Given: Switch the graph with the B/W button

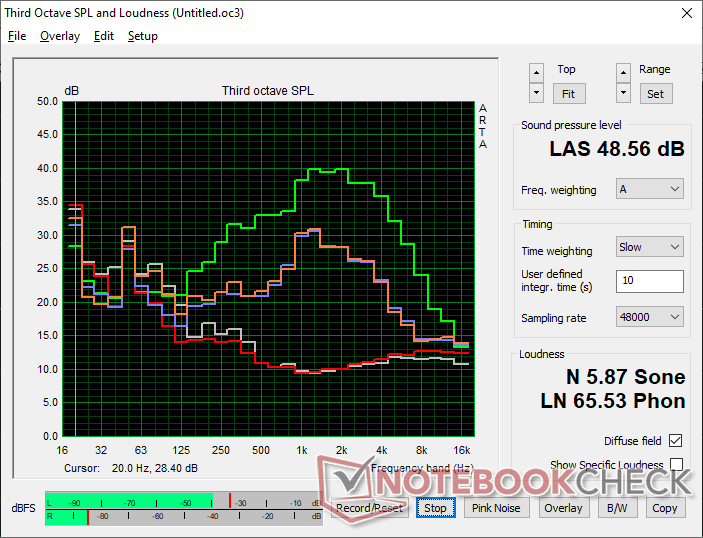Looking at the screenshot, I should 612,508.
